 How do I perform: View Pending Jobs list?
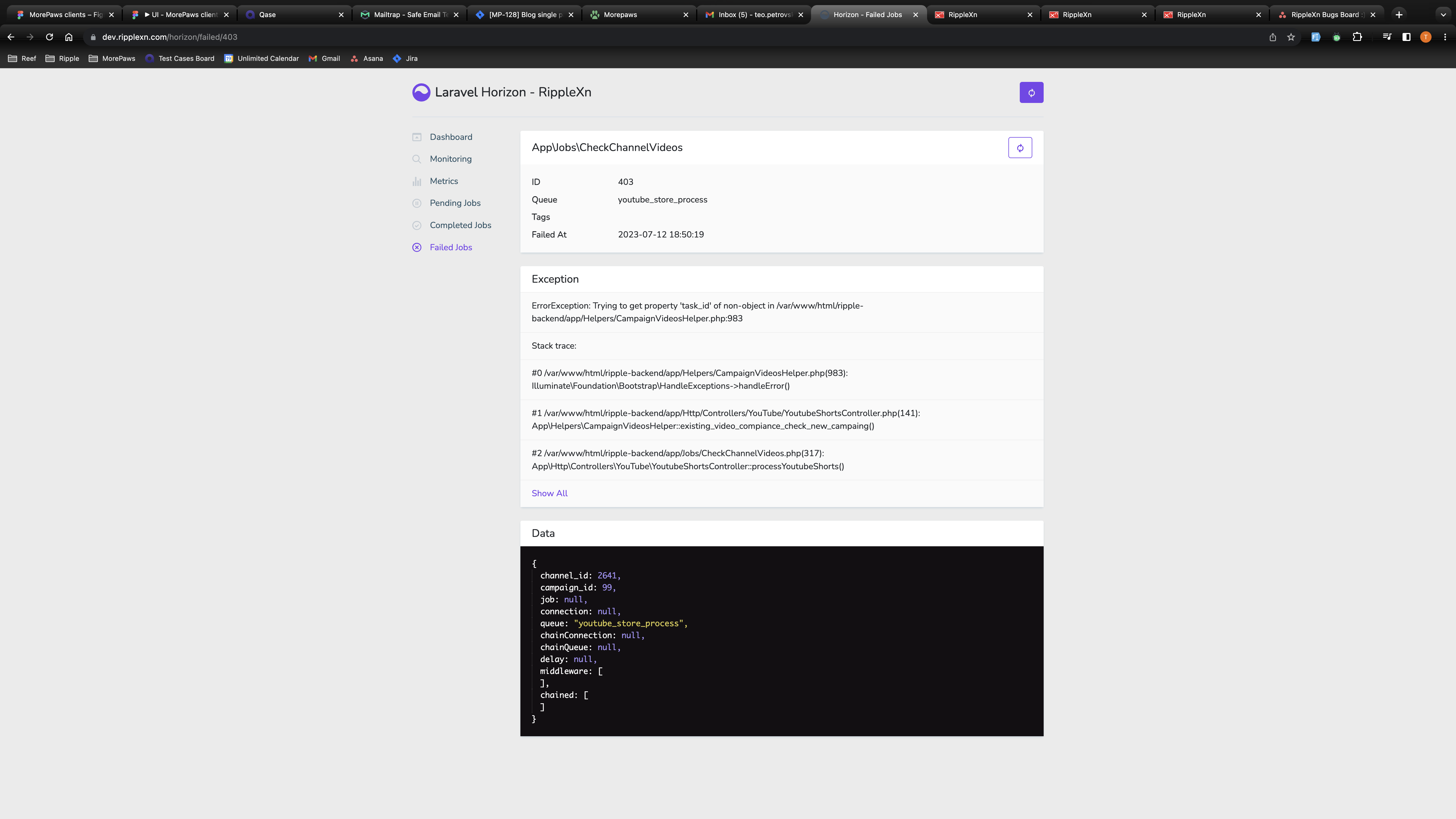tap(455, 203)
